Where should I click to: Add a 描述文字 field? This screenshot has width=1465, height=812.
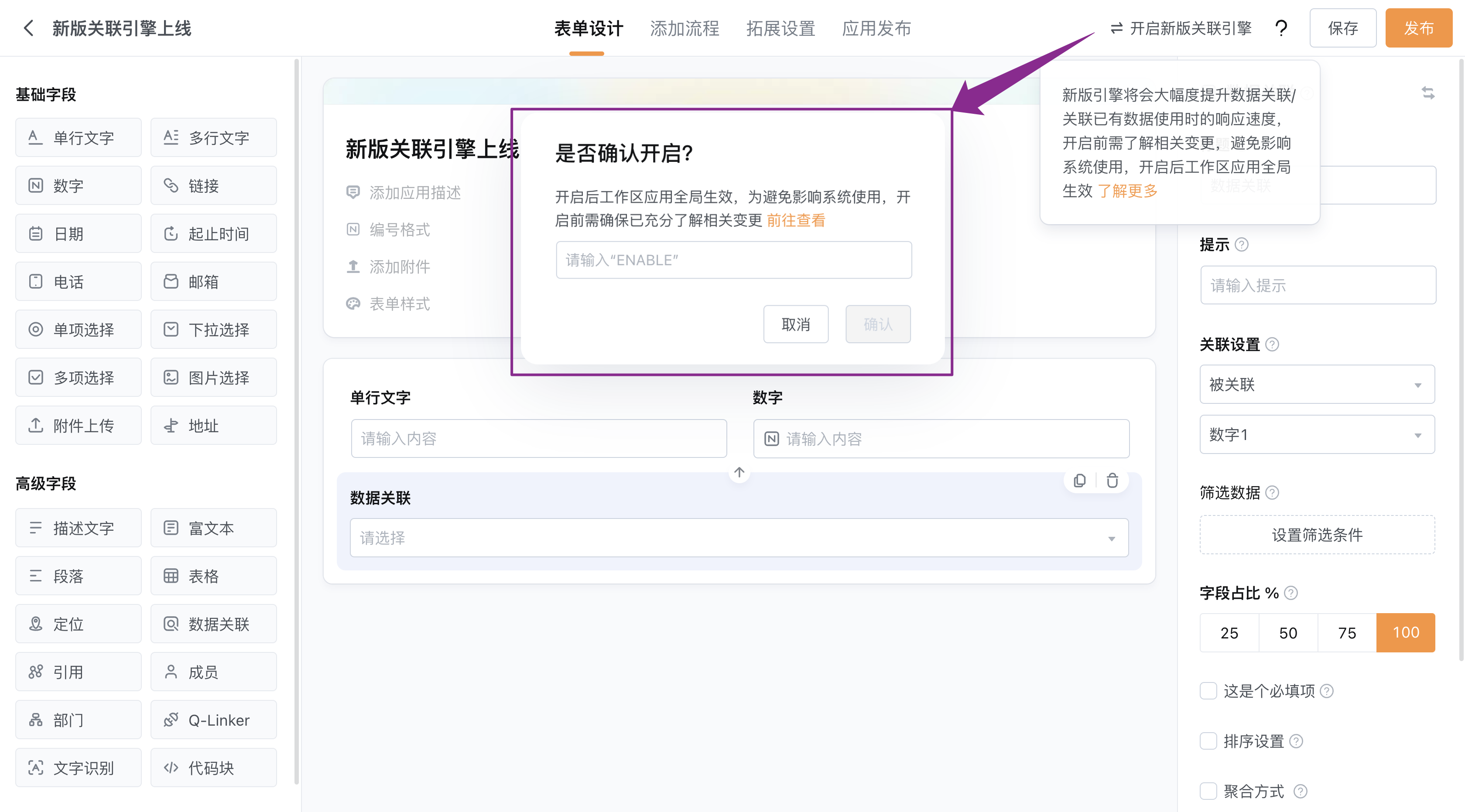point(79,528)
